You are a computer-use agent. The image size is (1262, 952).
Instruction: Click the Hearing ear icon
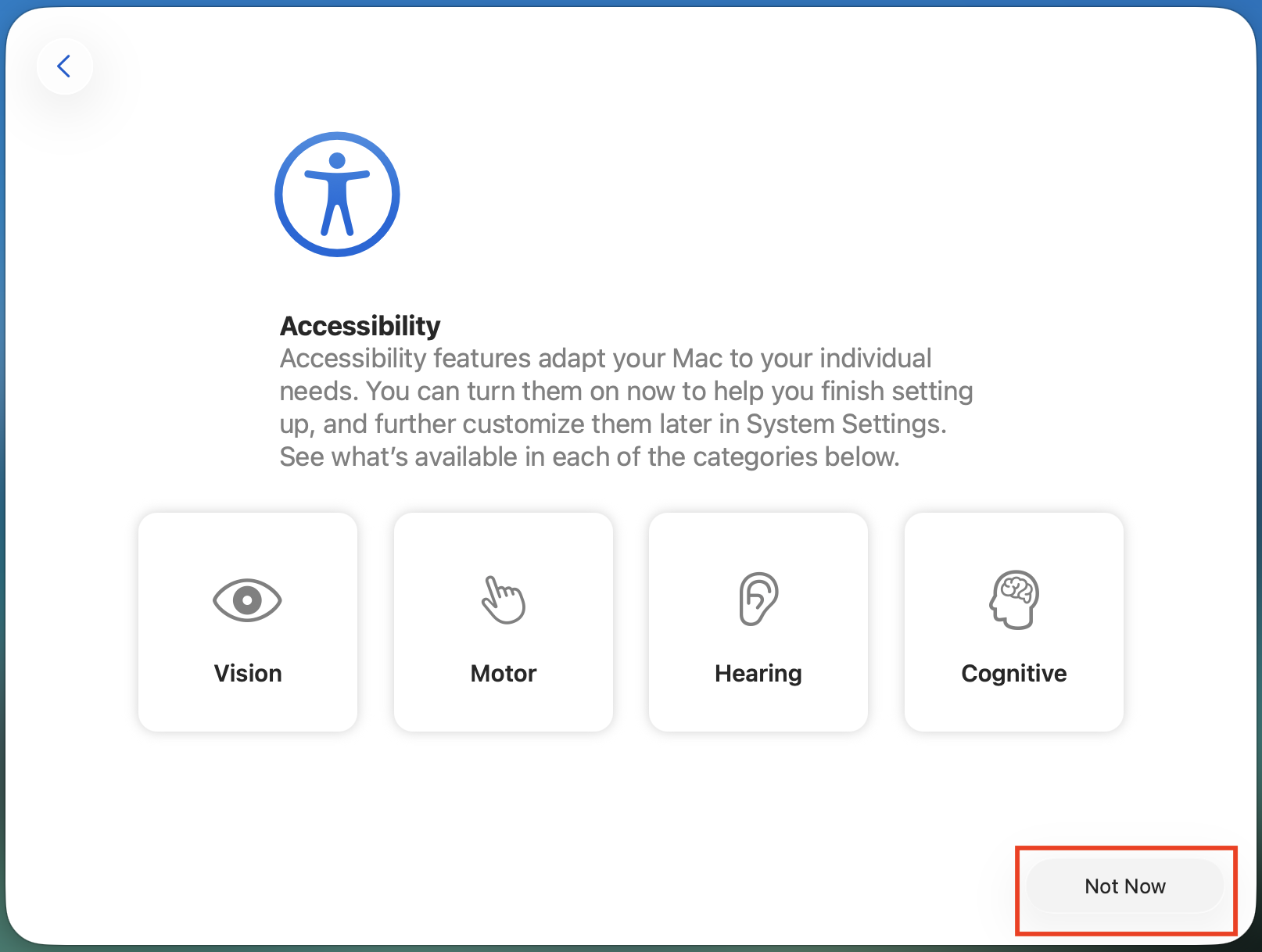[758, 599]
